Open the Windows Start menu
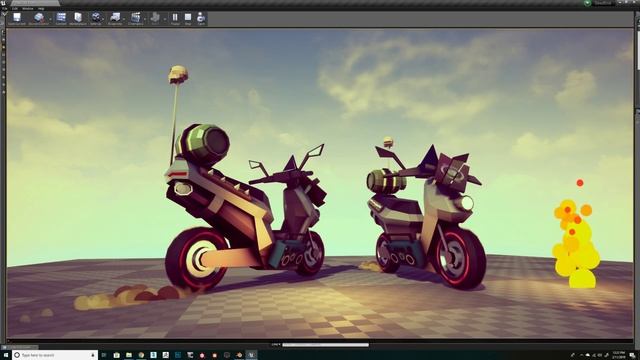The width and height of the screenshot is (640, 360). point(6,355)
